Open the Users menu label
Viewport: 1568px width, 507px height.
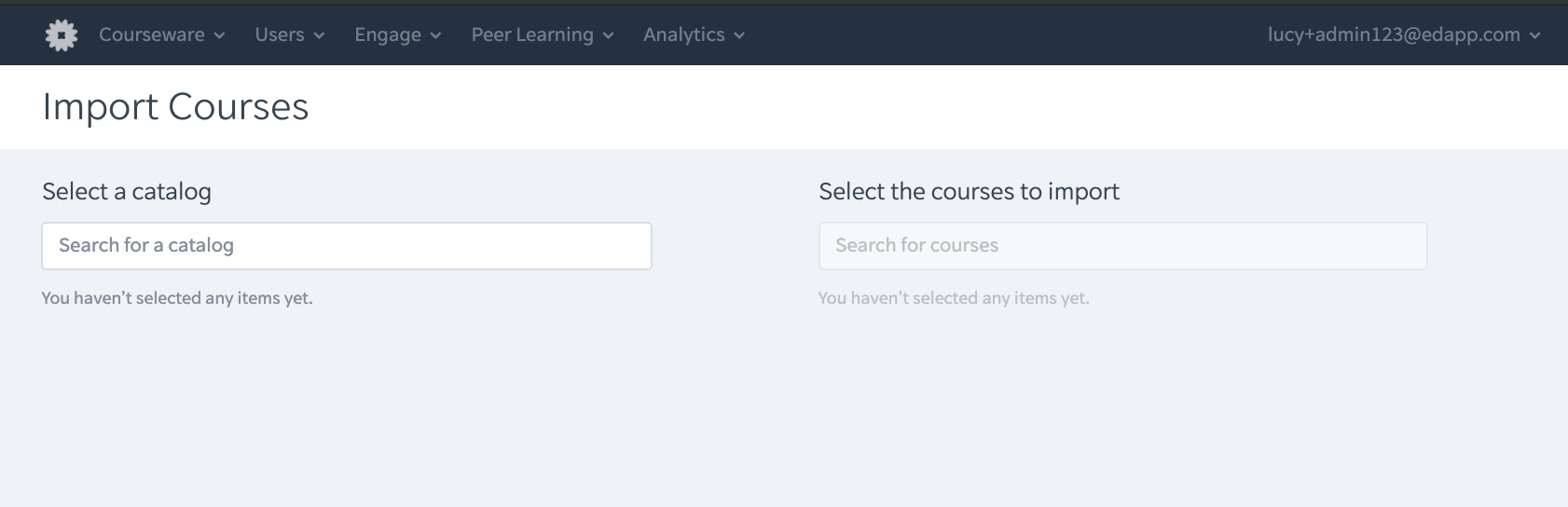click(x=280, y=34)
